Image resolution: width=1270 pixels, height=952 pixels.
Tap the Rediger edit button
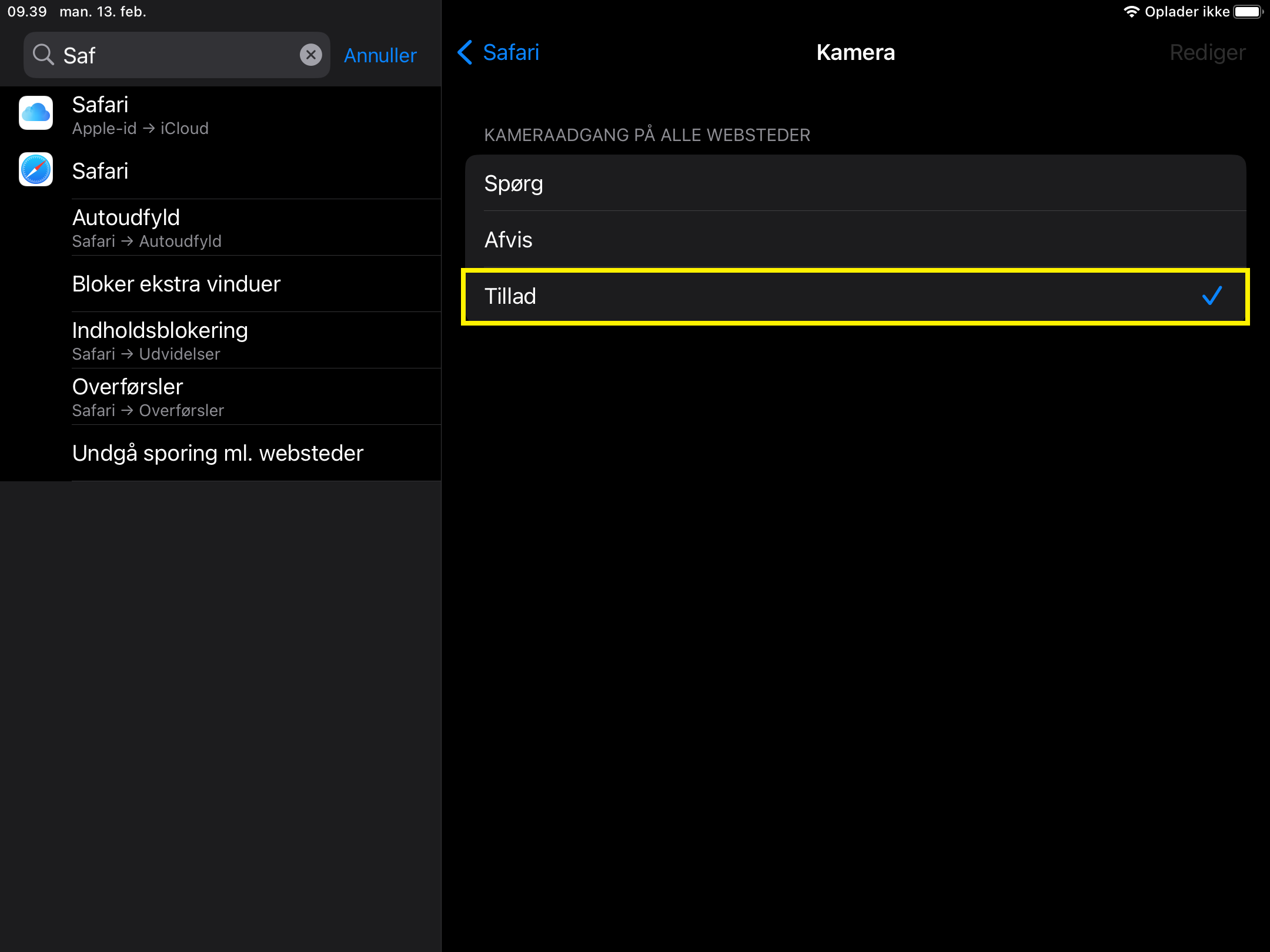point(1208,52)
